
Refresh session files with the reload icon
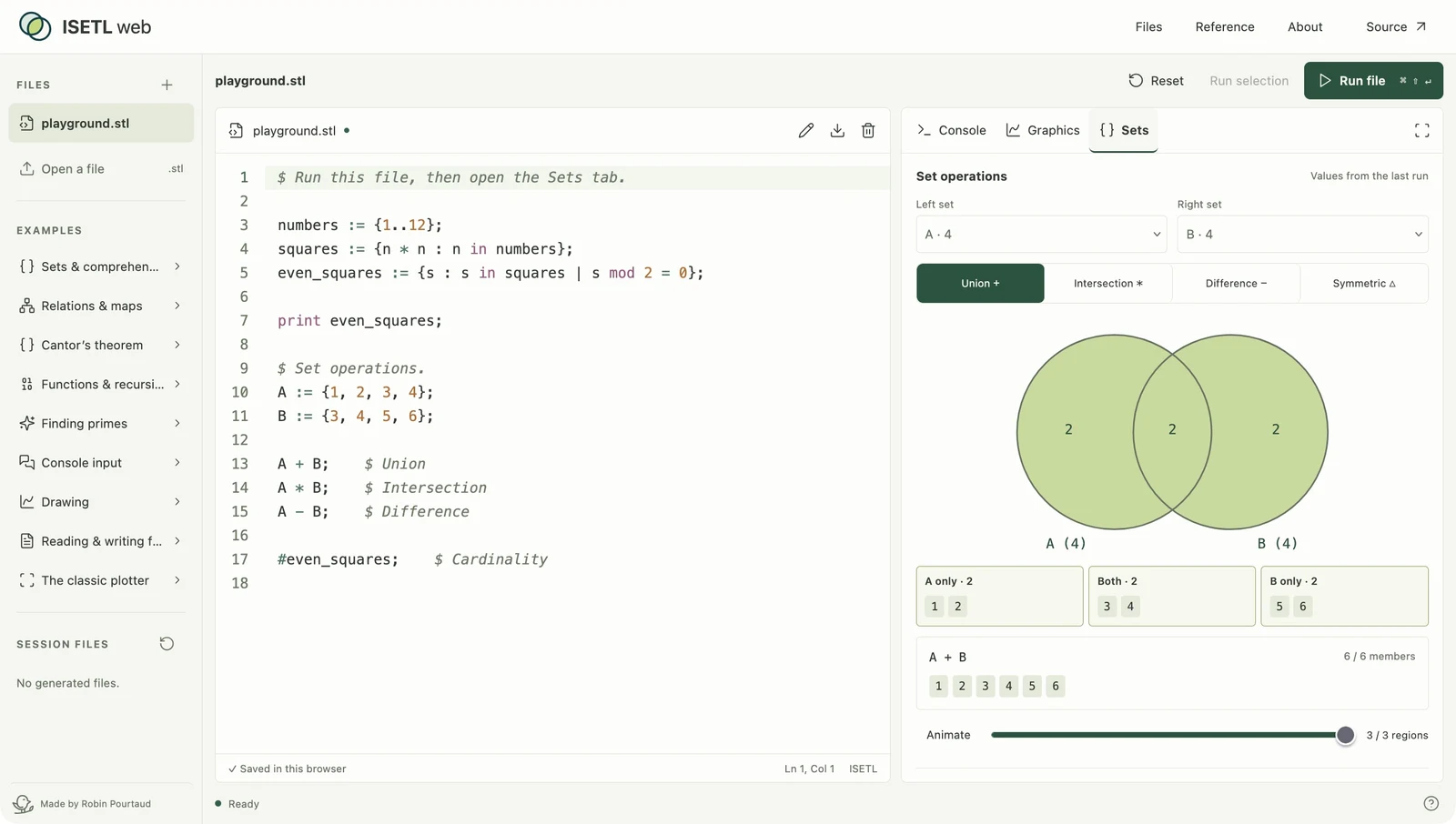pos(167,644)
